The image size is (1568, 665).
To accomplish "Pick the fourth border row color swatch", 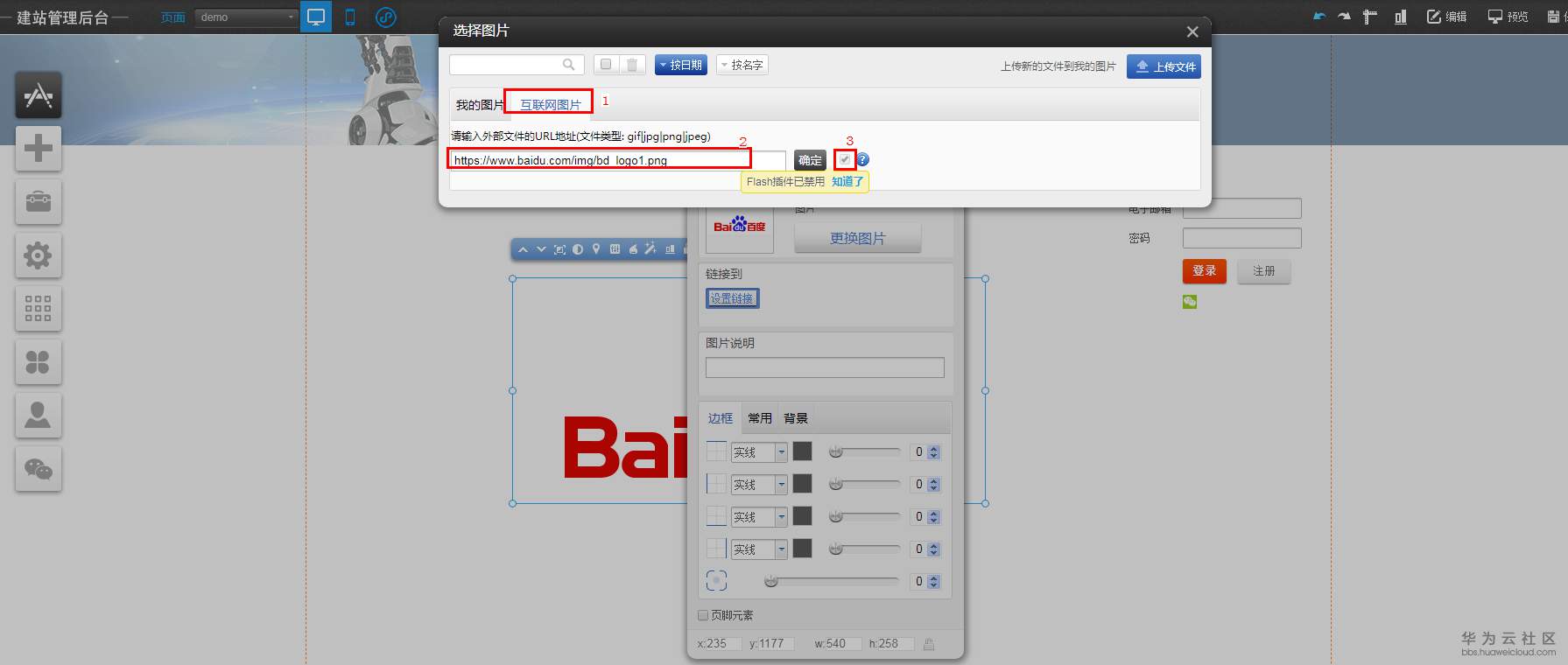I will tap(802, 549).
